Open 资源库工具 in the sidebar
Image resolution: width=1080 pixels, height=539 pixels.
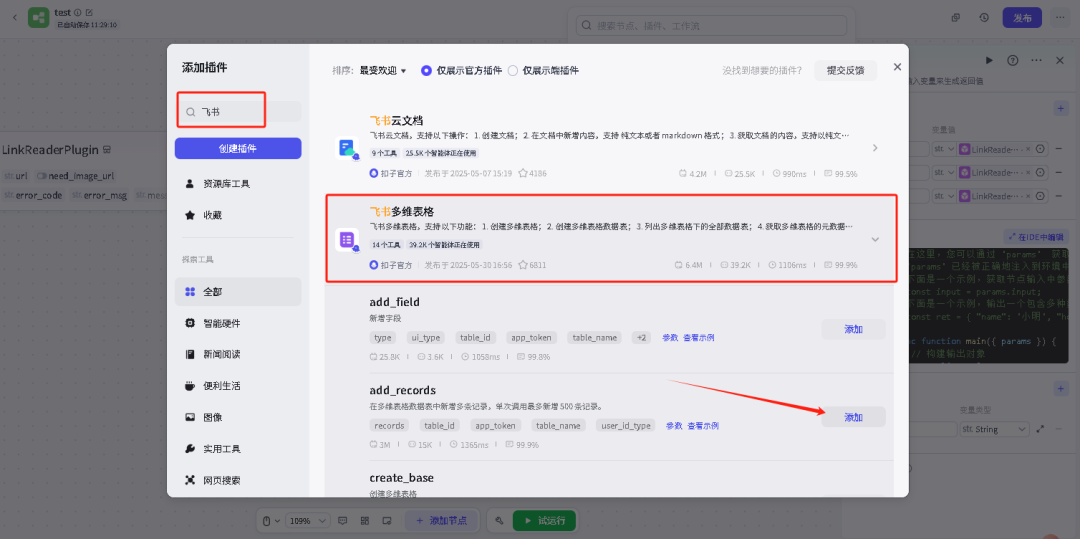click(238, 184)
